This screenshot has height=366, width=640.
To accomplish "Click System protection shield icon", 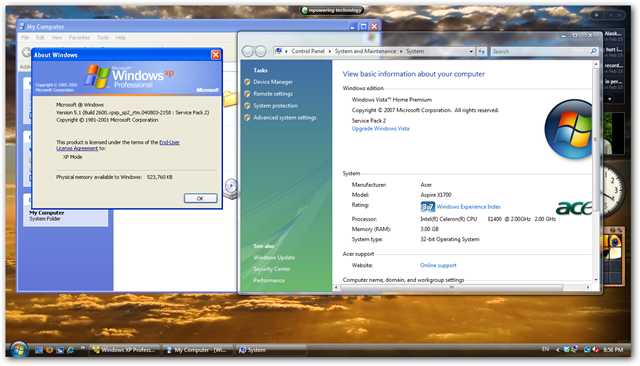I will coord(247,106).
